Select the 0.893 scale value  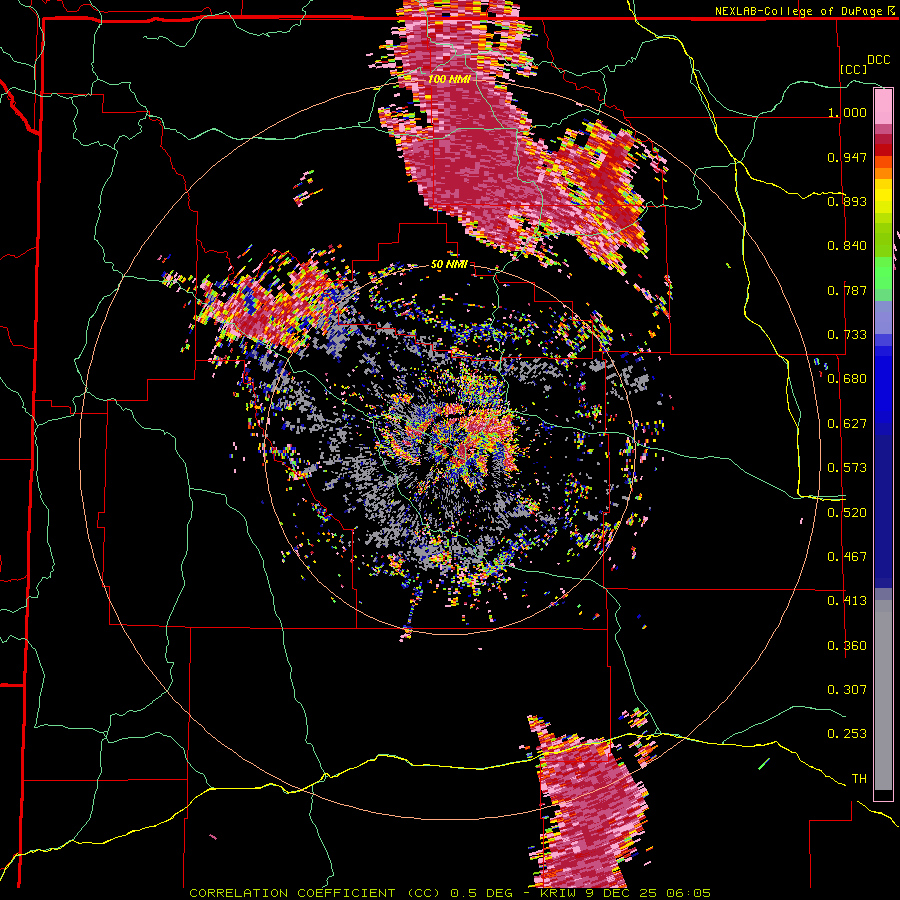[847, 201]
